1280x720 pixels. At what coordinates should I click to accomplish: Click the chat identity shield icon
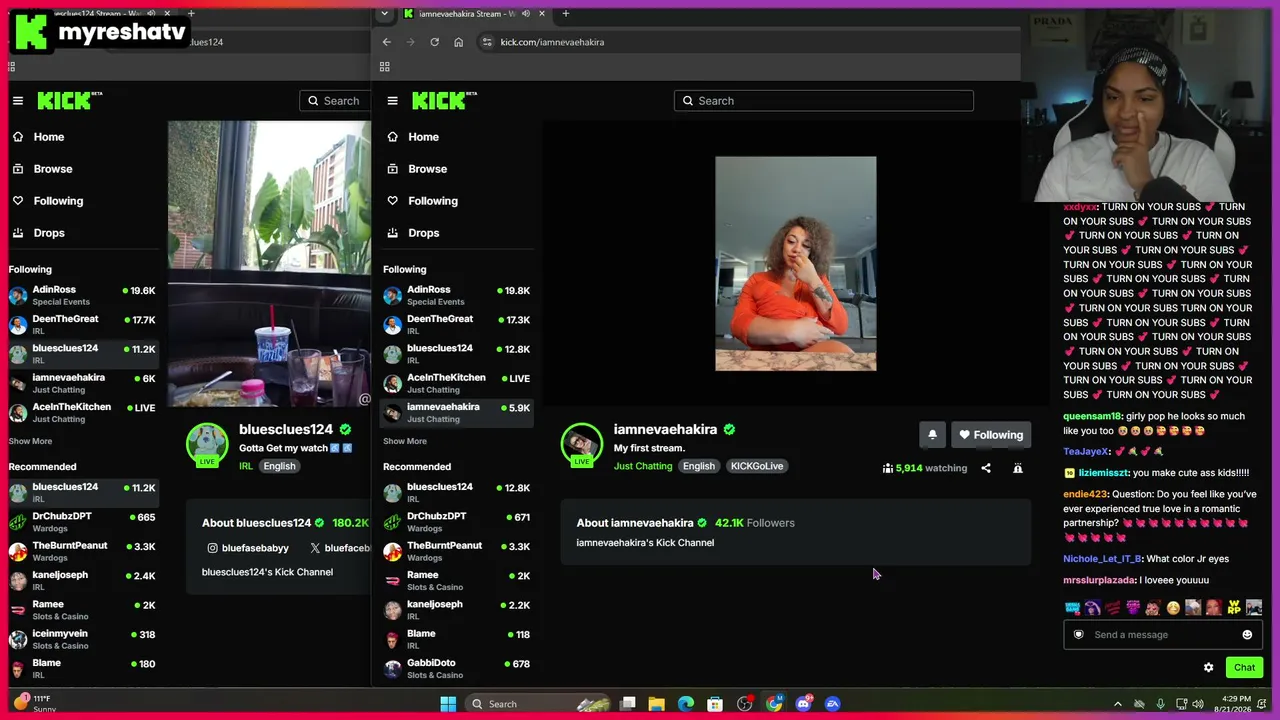tap(1078, 635)
